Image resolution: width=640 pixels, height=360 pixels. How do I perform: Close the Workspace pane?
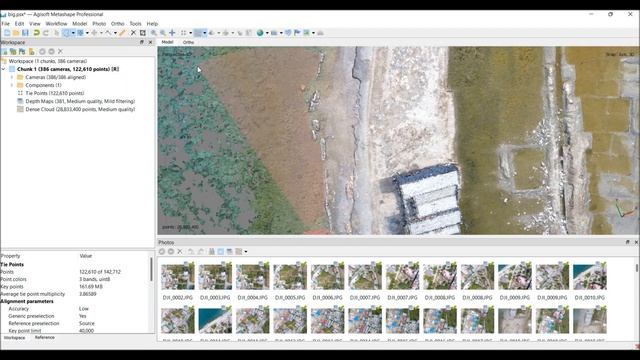coord(150,42)
